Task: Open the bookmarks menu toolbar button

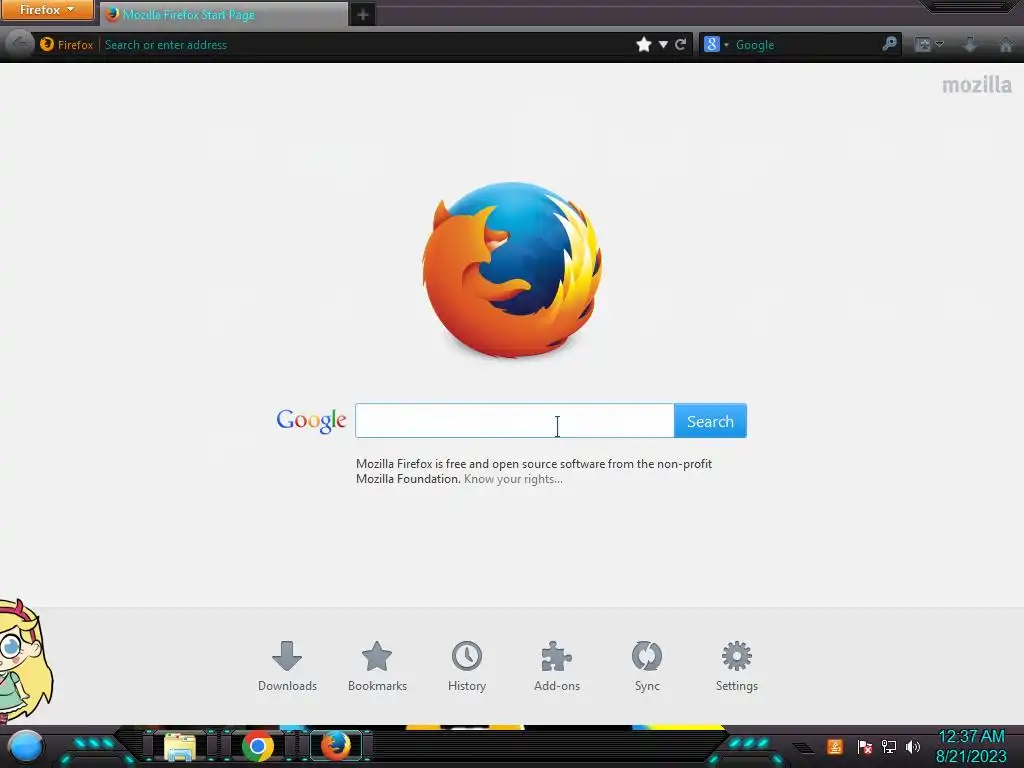Action: [923, 44]
